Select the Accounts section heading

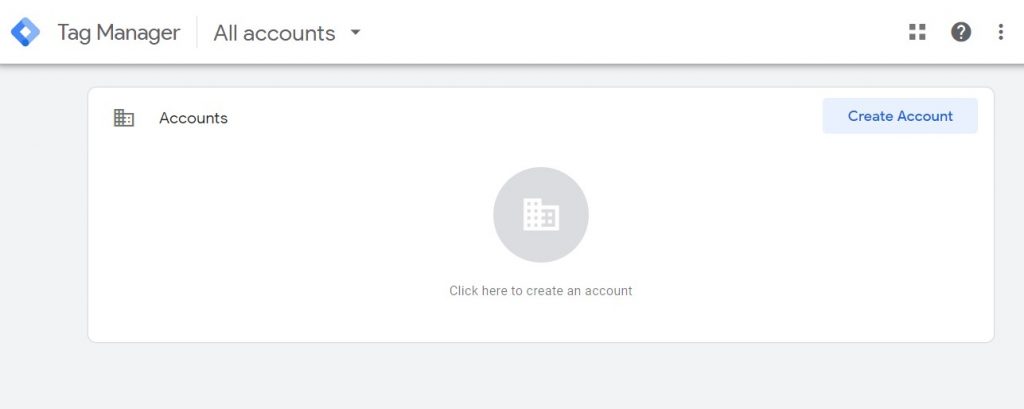[193, 118]
